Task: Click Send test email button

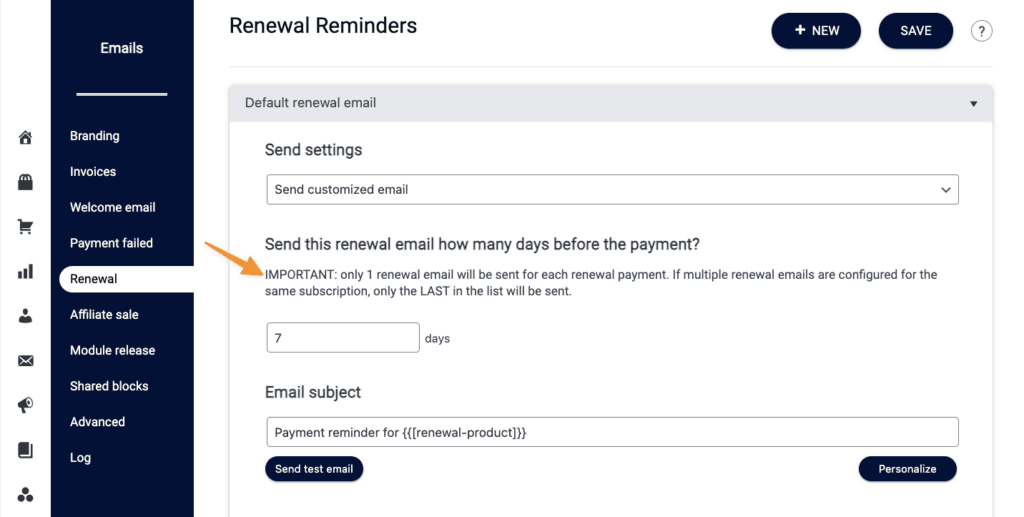Action: pos(314,469)
